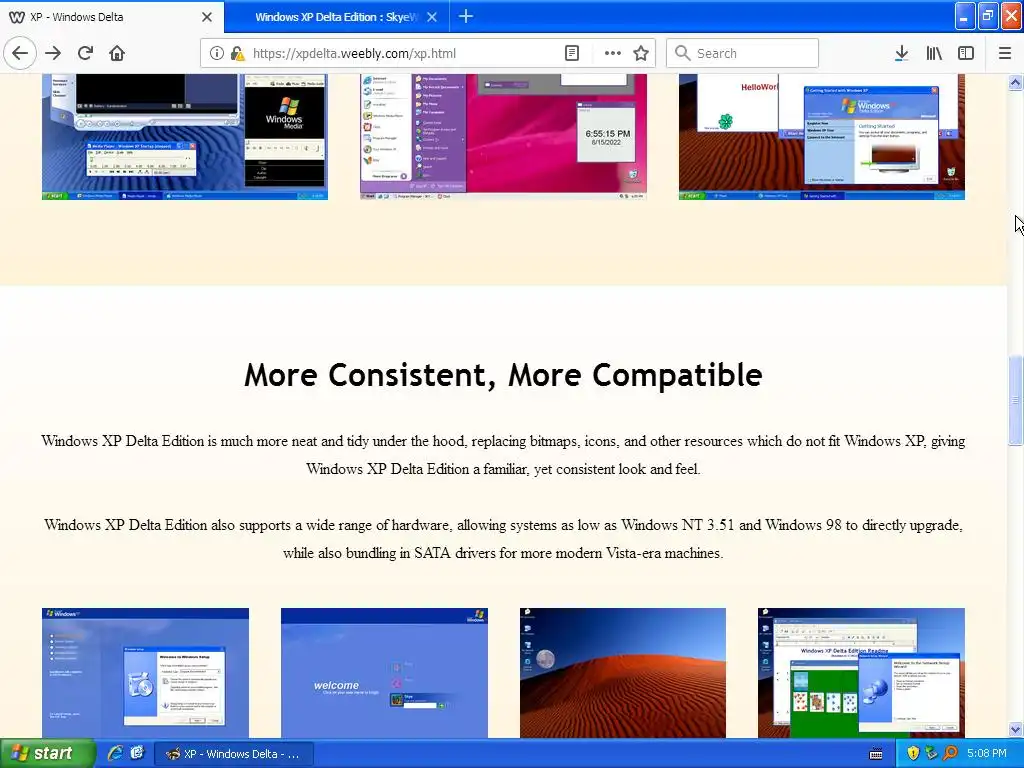Open page actions three-dot menu
The height and width of the screenshot is (768, 1024).
612,54
